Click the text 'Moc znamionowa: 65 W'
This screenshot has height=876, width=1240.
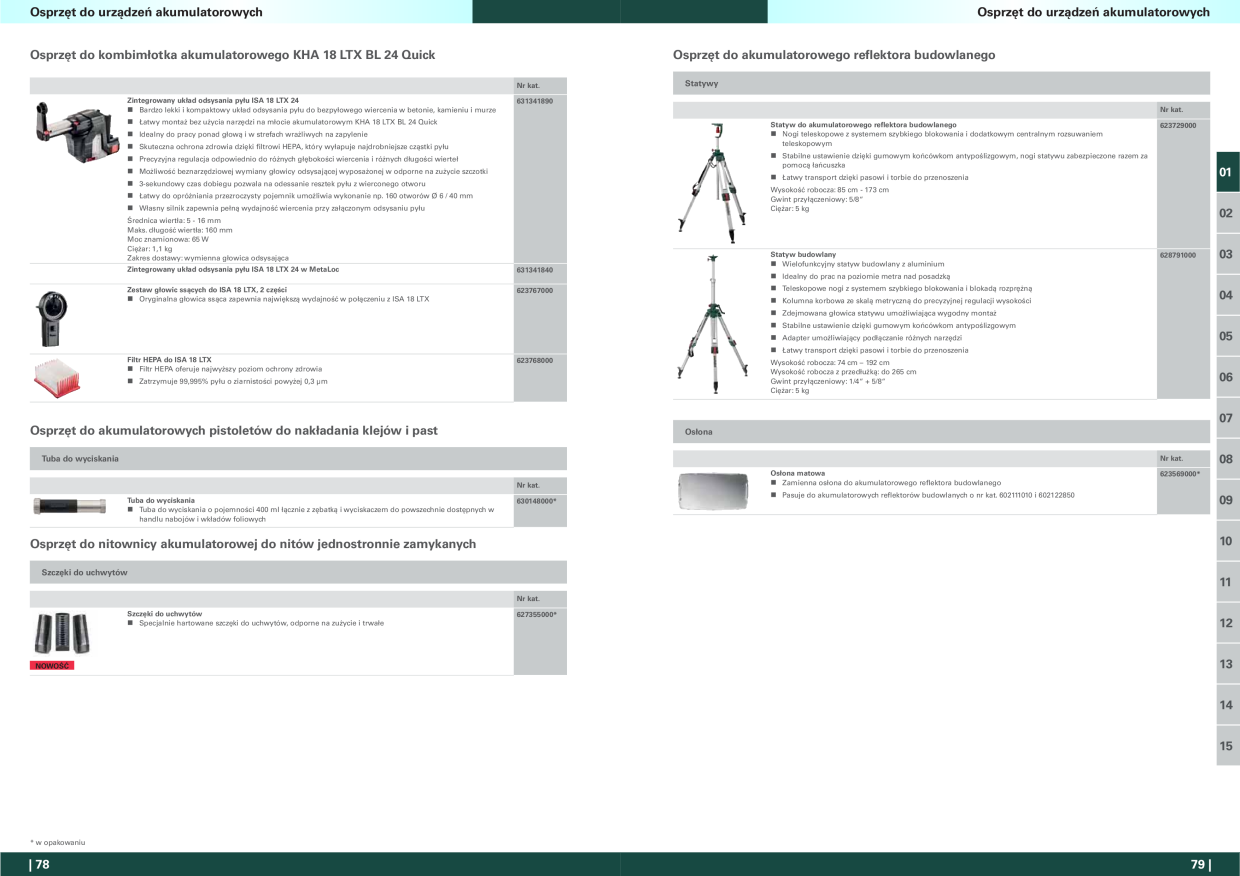click(168, 240)
